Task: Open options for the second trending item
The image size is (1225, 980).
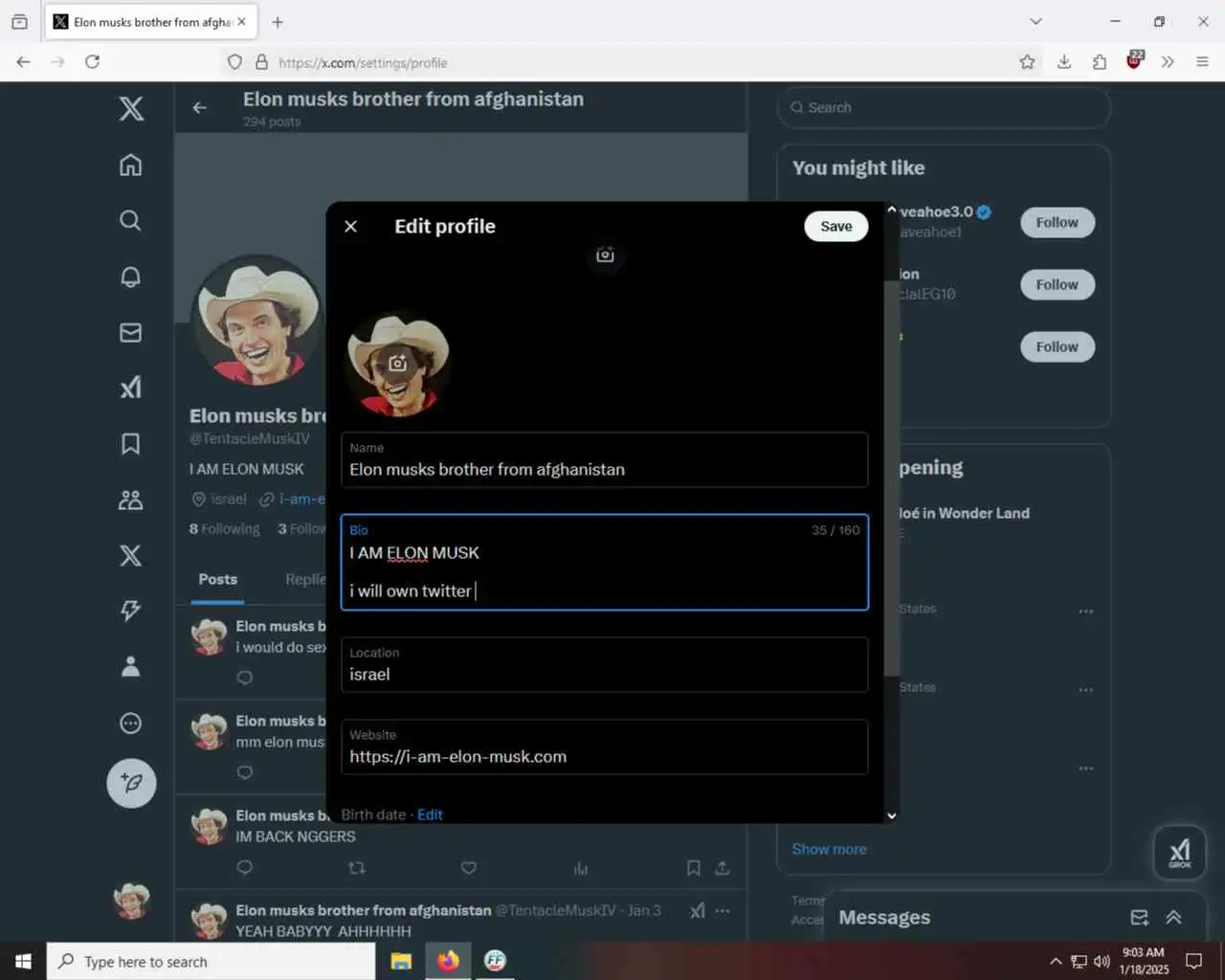Action: coord(1086,690)
